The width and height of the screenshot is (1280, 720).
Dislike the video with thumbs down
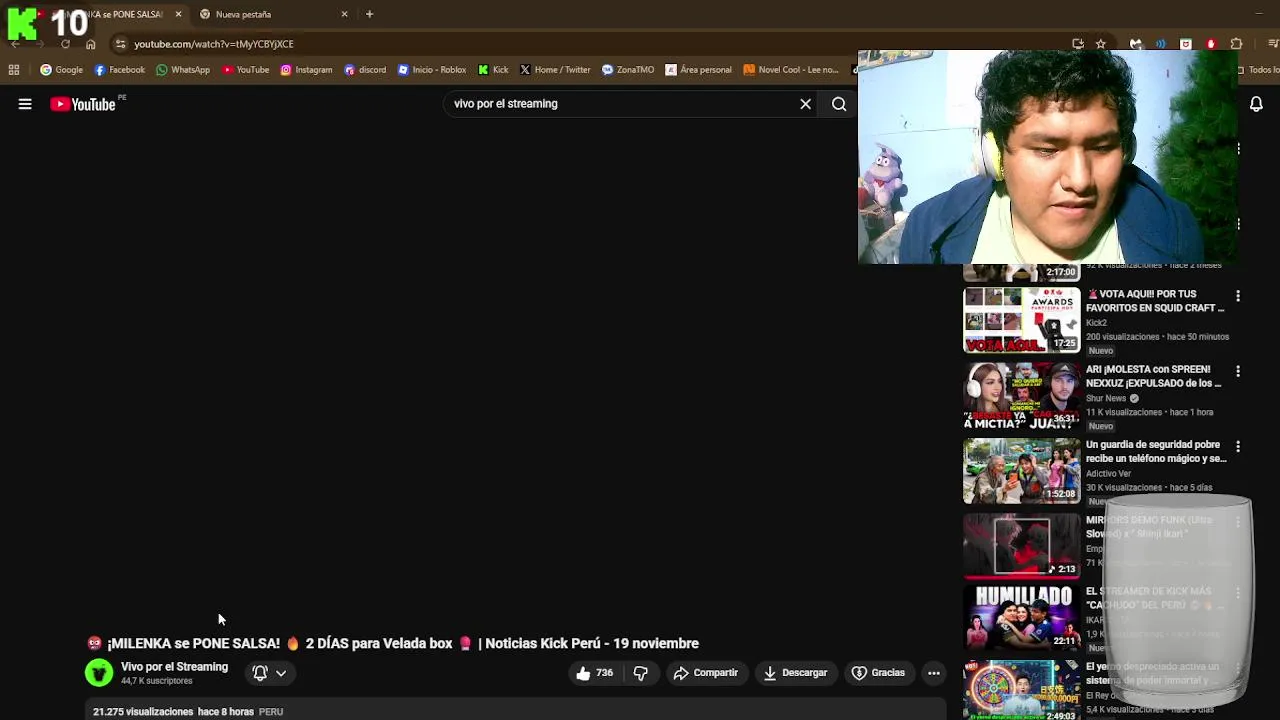(x=641, y=673)
